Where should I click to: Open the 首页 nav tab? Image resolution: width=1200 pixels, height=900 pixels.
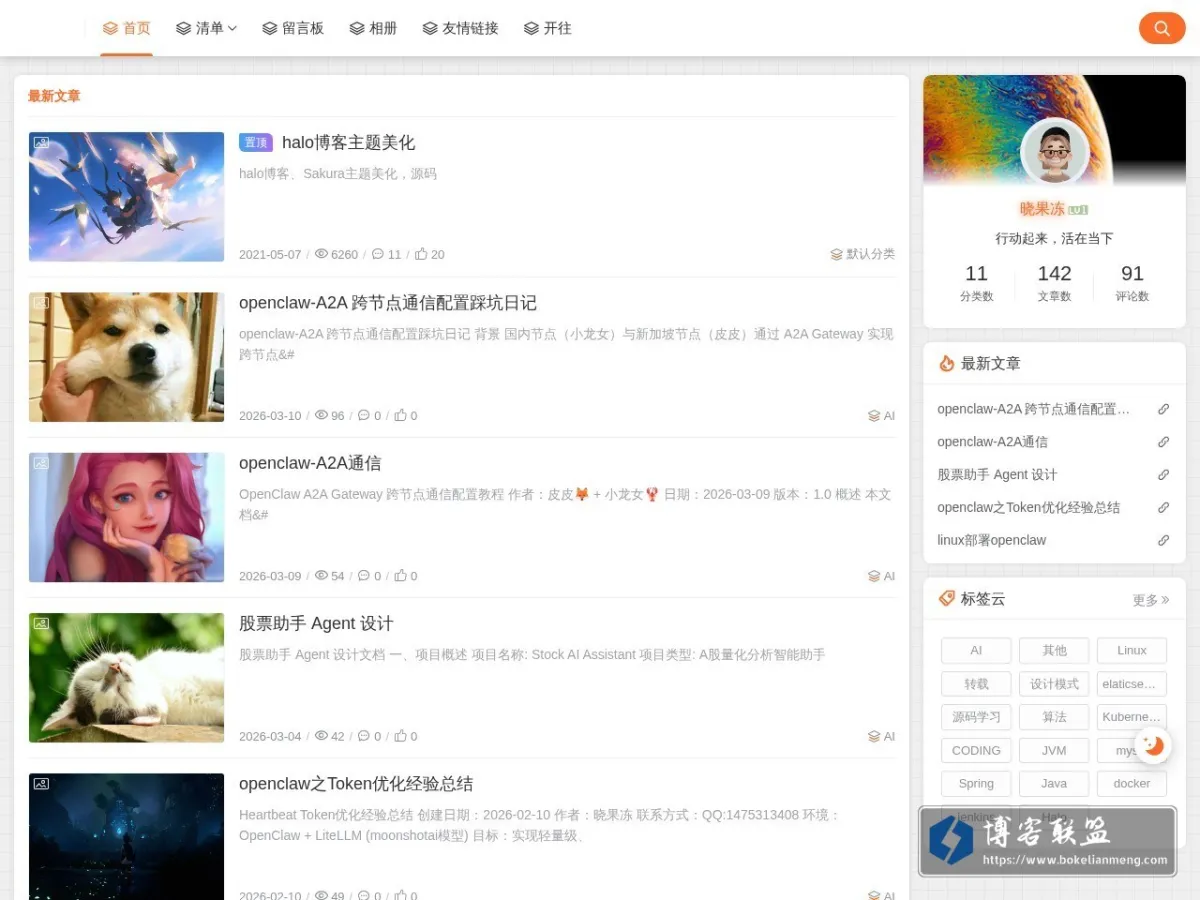[126, 28]
